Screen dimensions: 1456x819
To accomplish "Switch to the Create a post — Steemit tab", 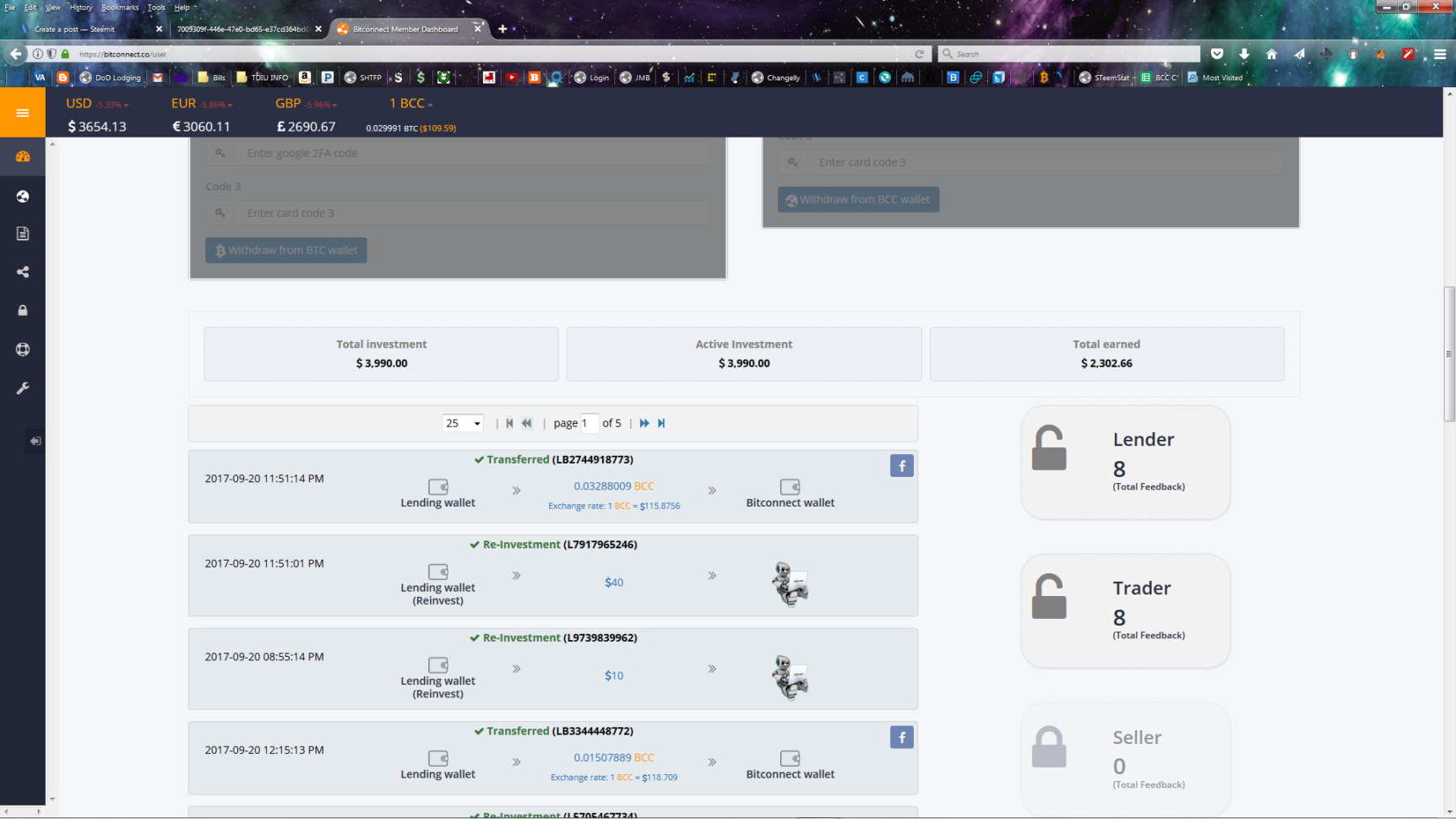I will click(x=84, y=29).
